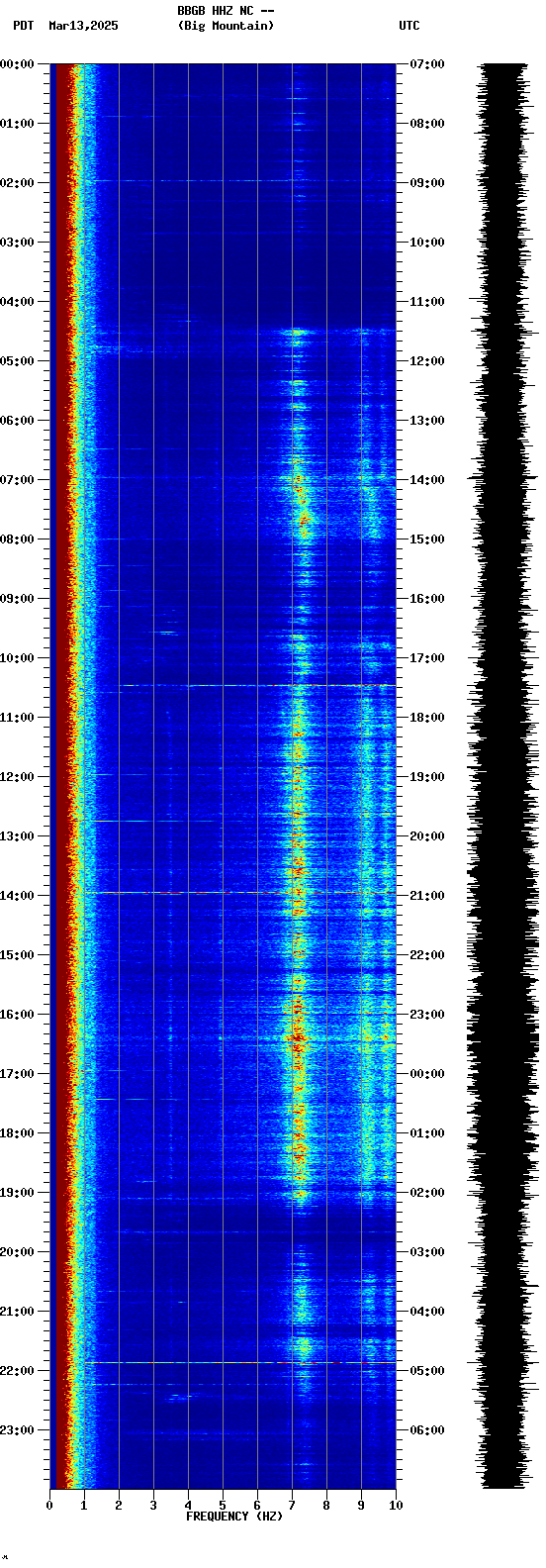This screenshot has height=1568, width=546.
Task: Click the PDT '03:00' time label
Action: point(17,243)
